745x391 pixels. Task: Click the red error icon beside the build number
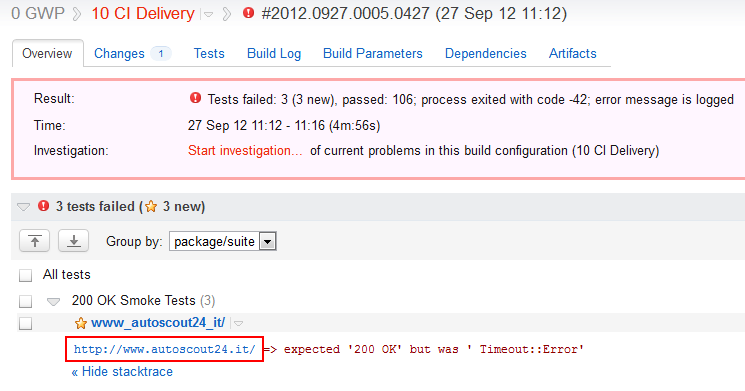(x=248, y=13)
